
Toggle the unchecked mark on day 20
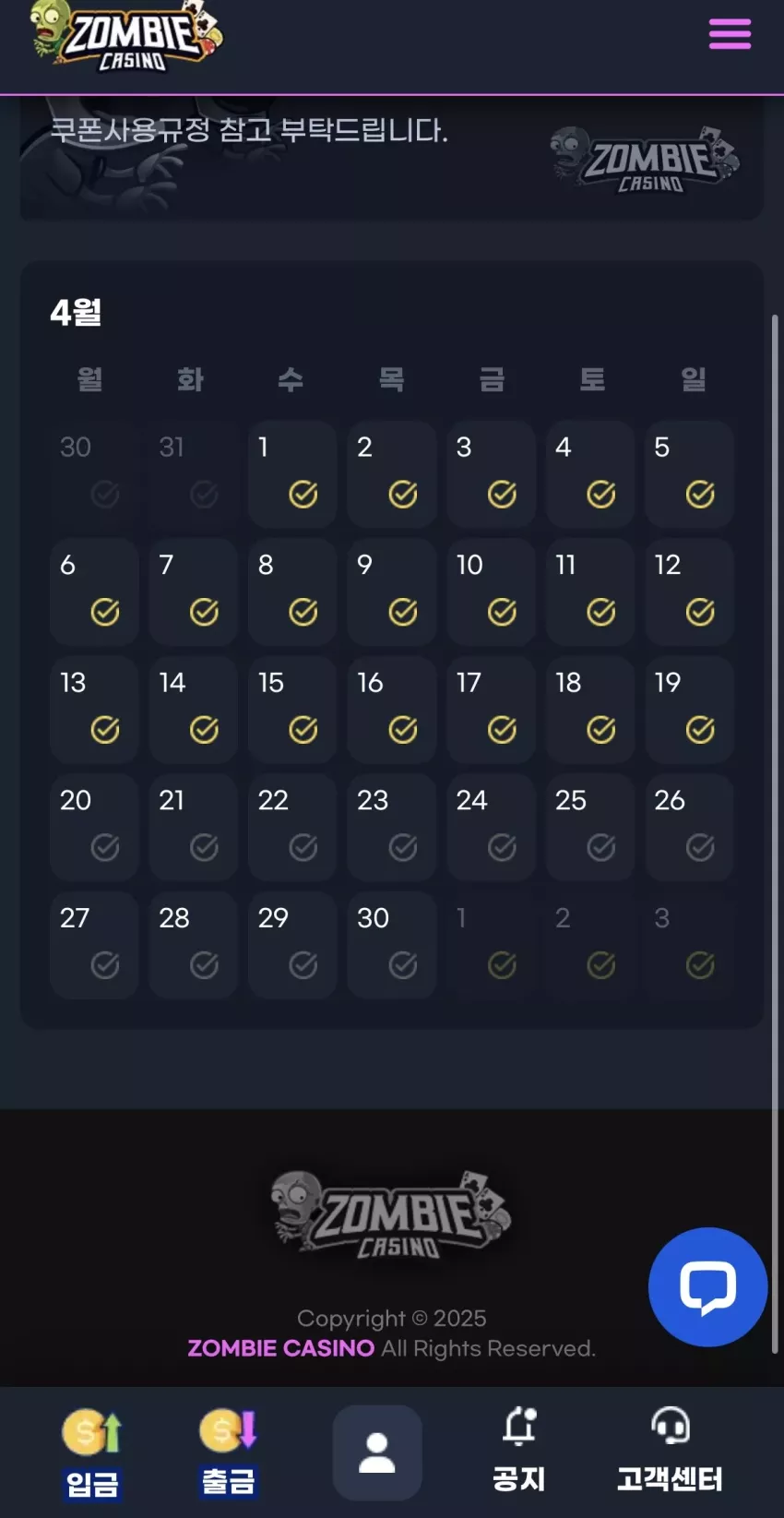click(105, 847)
